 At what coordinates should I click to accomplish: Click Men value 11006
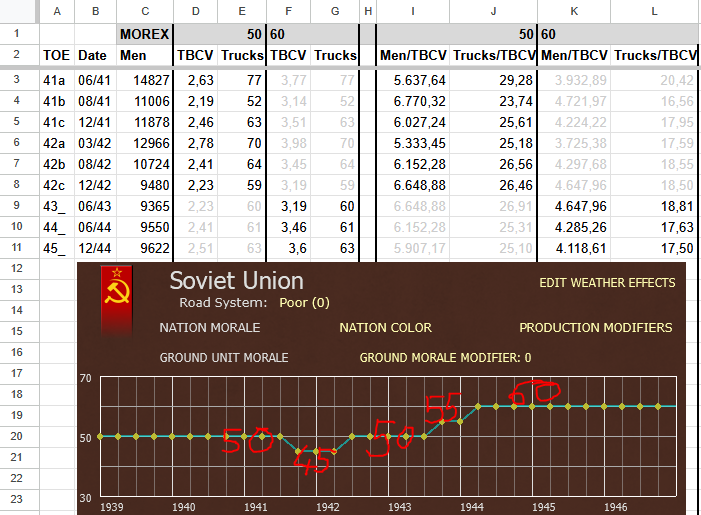pyautogui.click(x=145, y=101)
